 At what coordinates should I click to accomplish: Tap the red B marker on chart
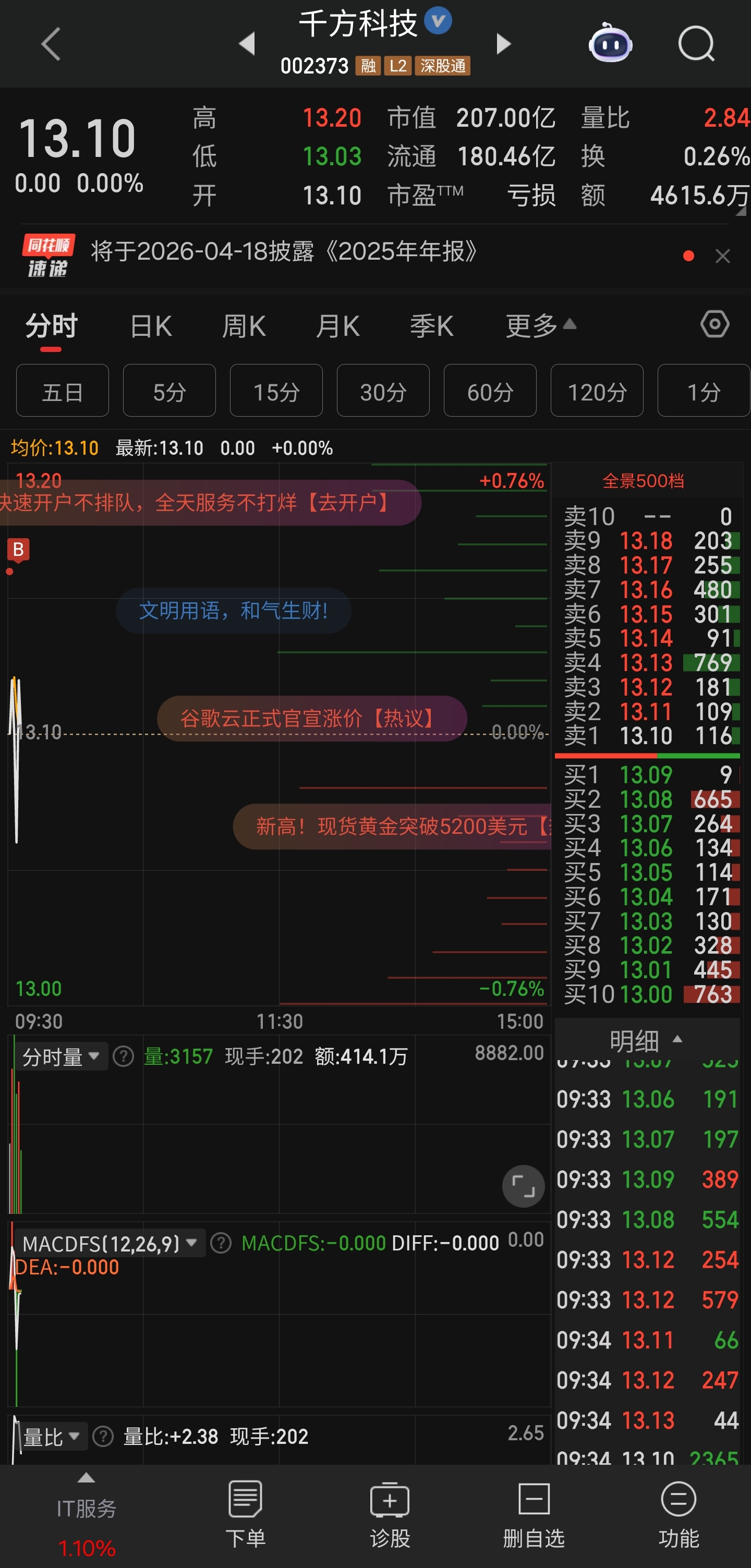(18, 550)
